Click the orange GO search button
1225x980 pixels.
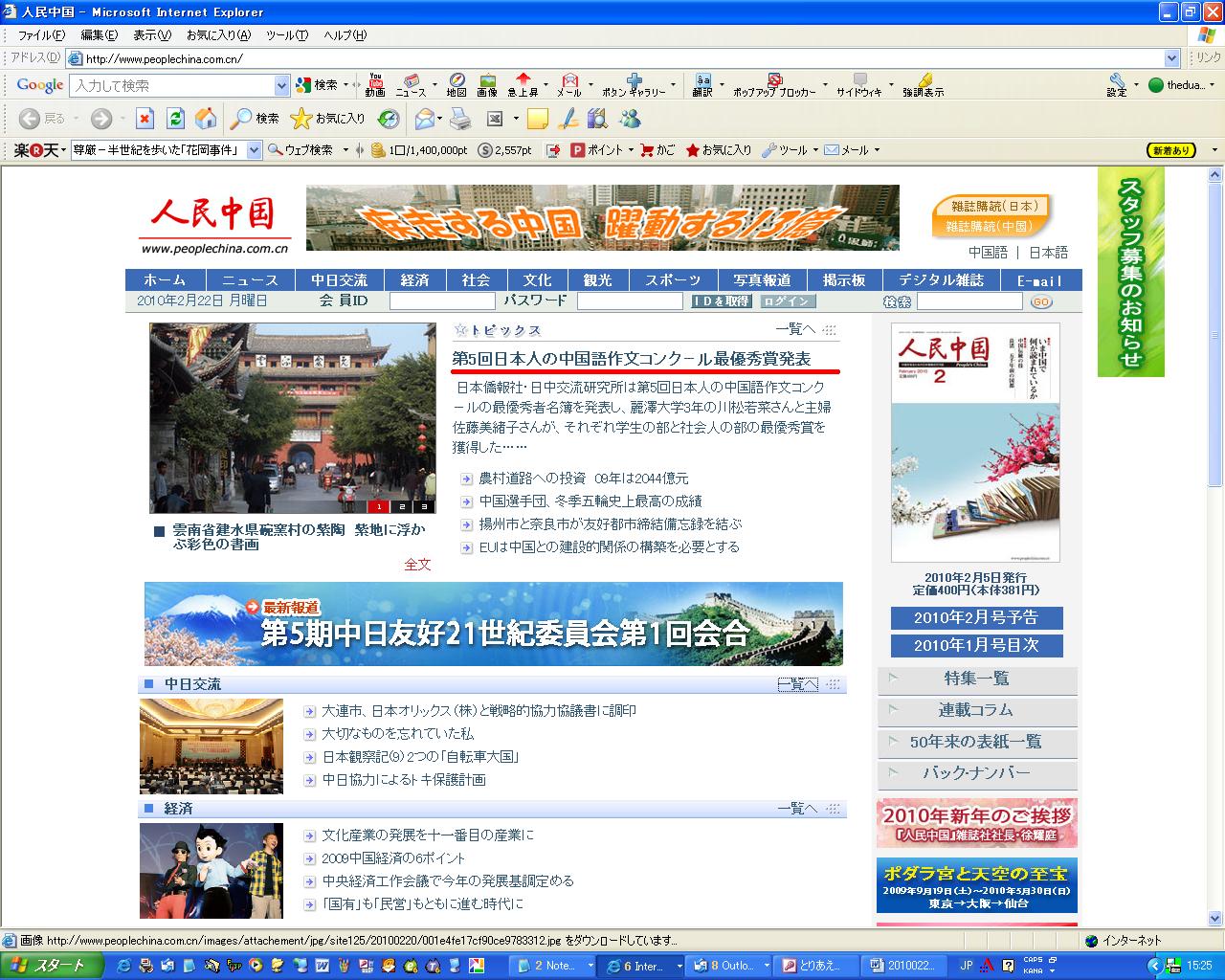click(x=1041, y=301)
